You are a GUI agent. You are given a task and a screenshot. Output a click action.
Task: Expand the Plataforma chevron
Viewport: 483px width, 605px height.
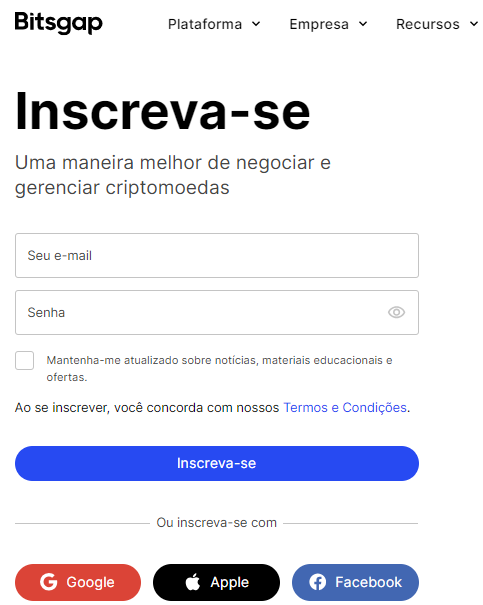(x=256, y=24)
